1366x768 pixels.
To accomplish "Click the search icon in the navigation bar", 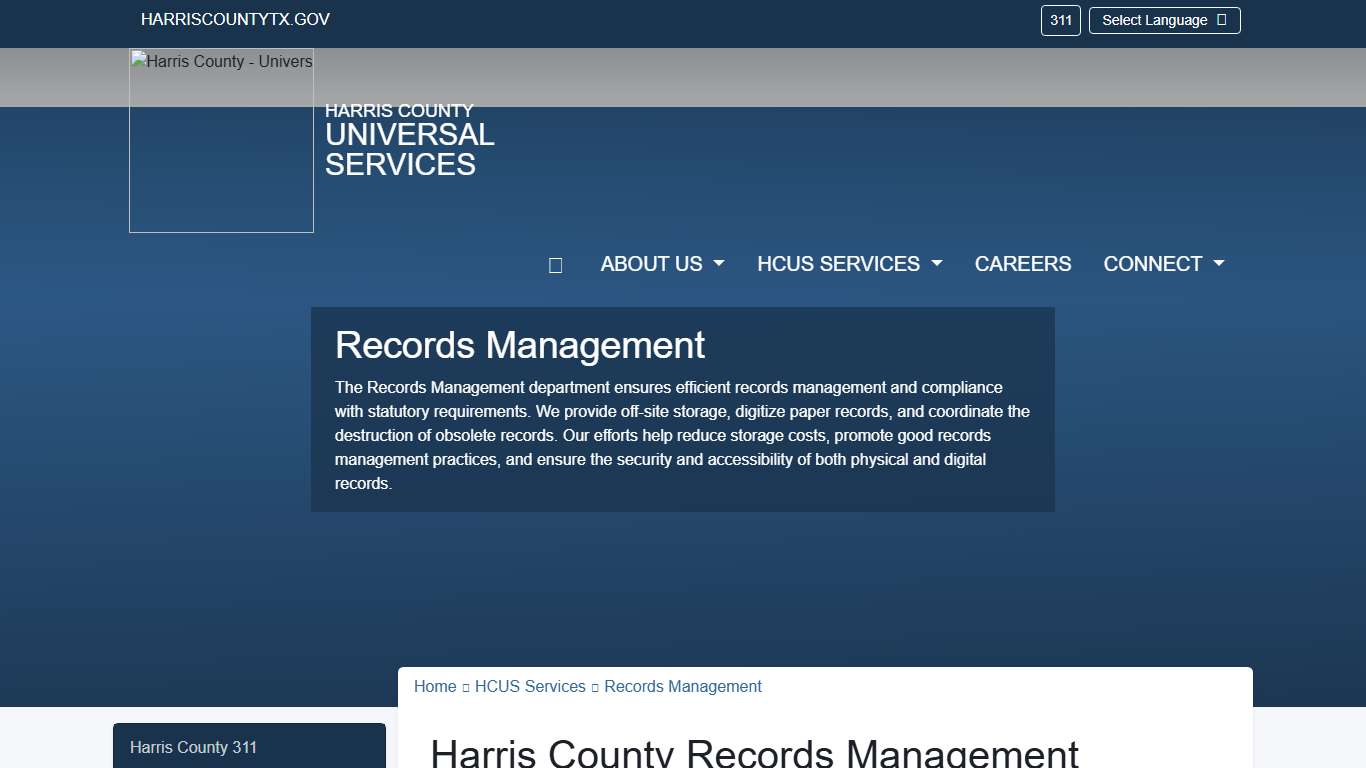I will (555, 264).
